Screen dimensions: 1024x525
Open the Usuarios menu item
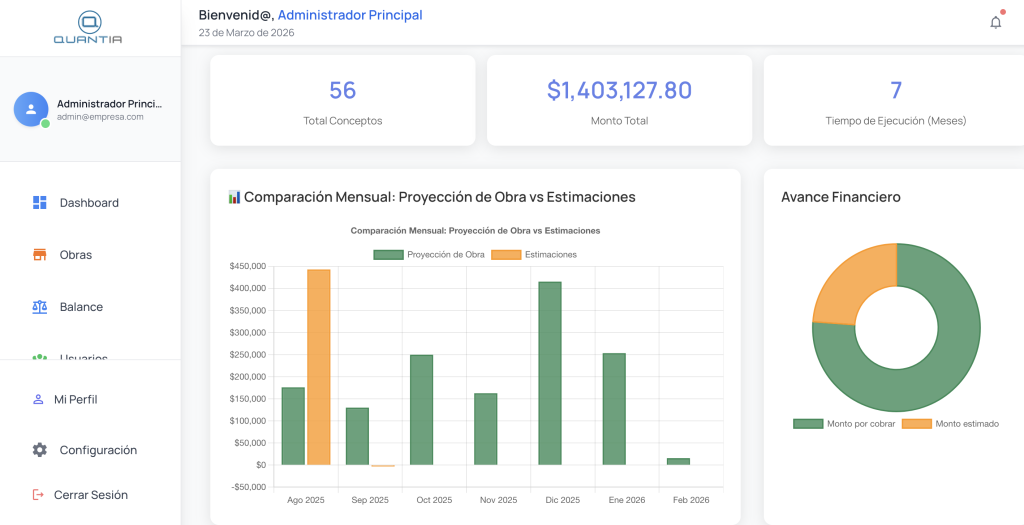(x=83, y=356)
